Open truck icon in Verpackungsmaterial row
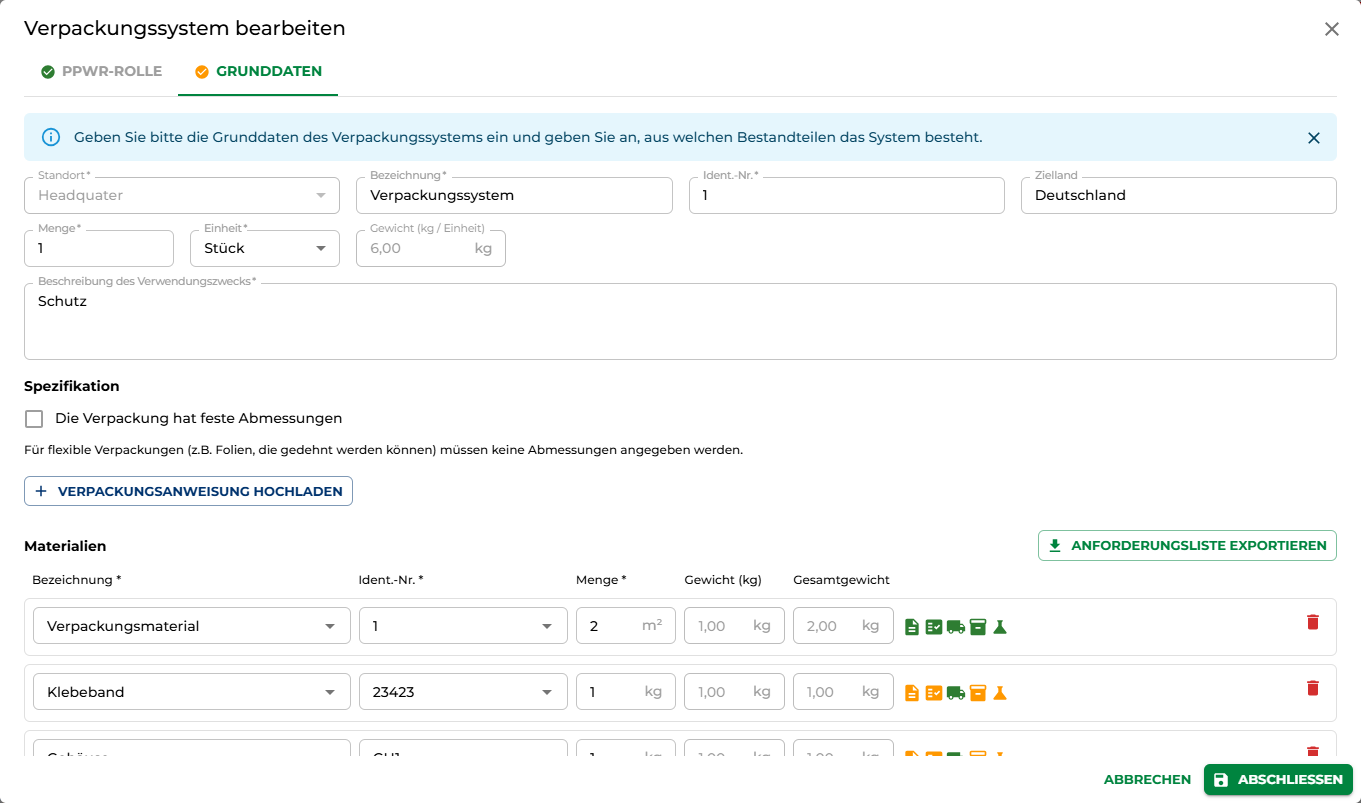 956,627
